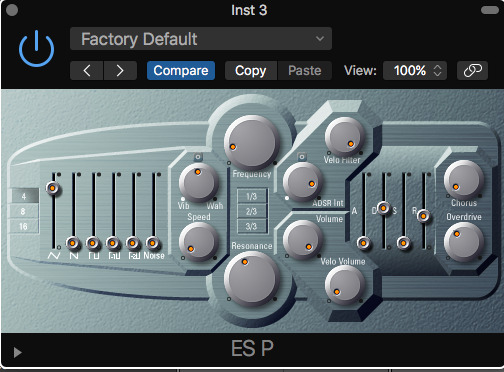Click the Attack (A) envelope slider handle
504x372 pixels.
coord(363,243)
